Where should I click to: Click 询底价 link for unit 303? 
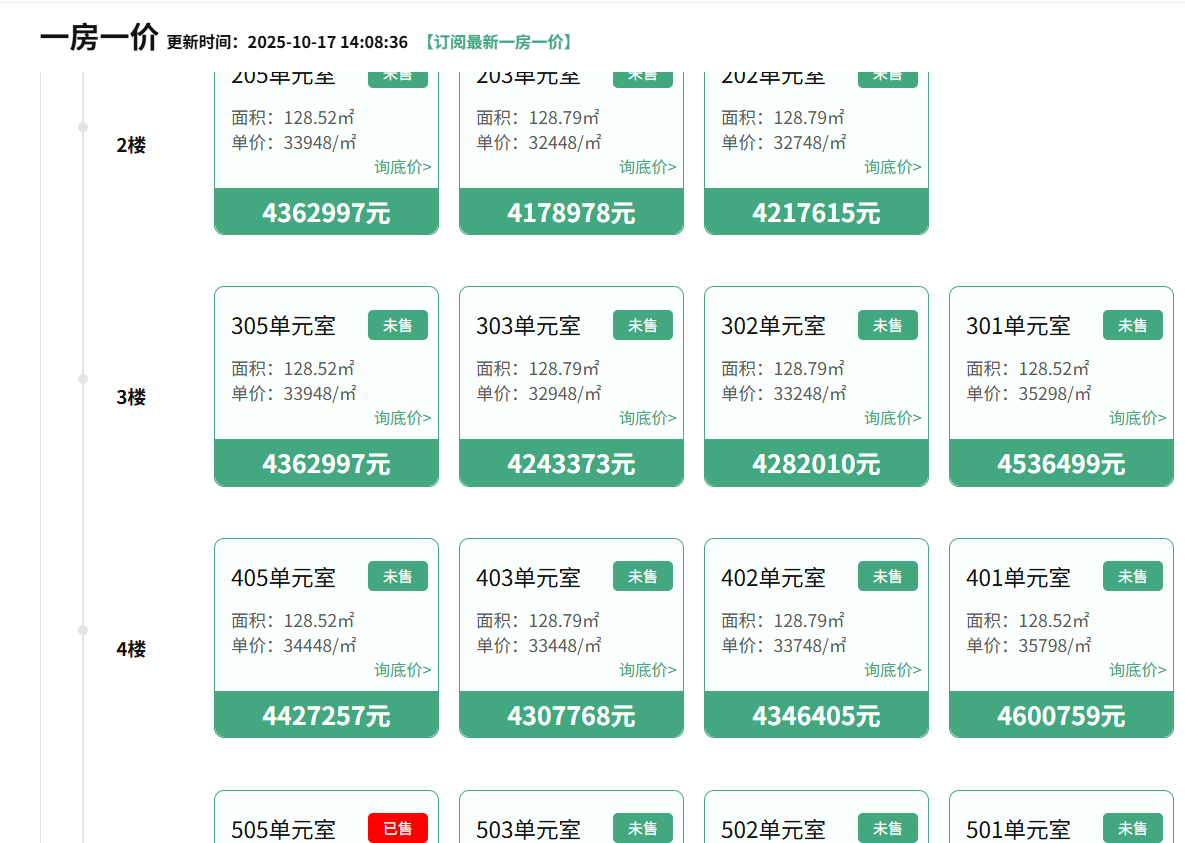[x=647, y=418]
